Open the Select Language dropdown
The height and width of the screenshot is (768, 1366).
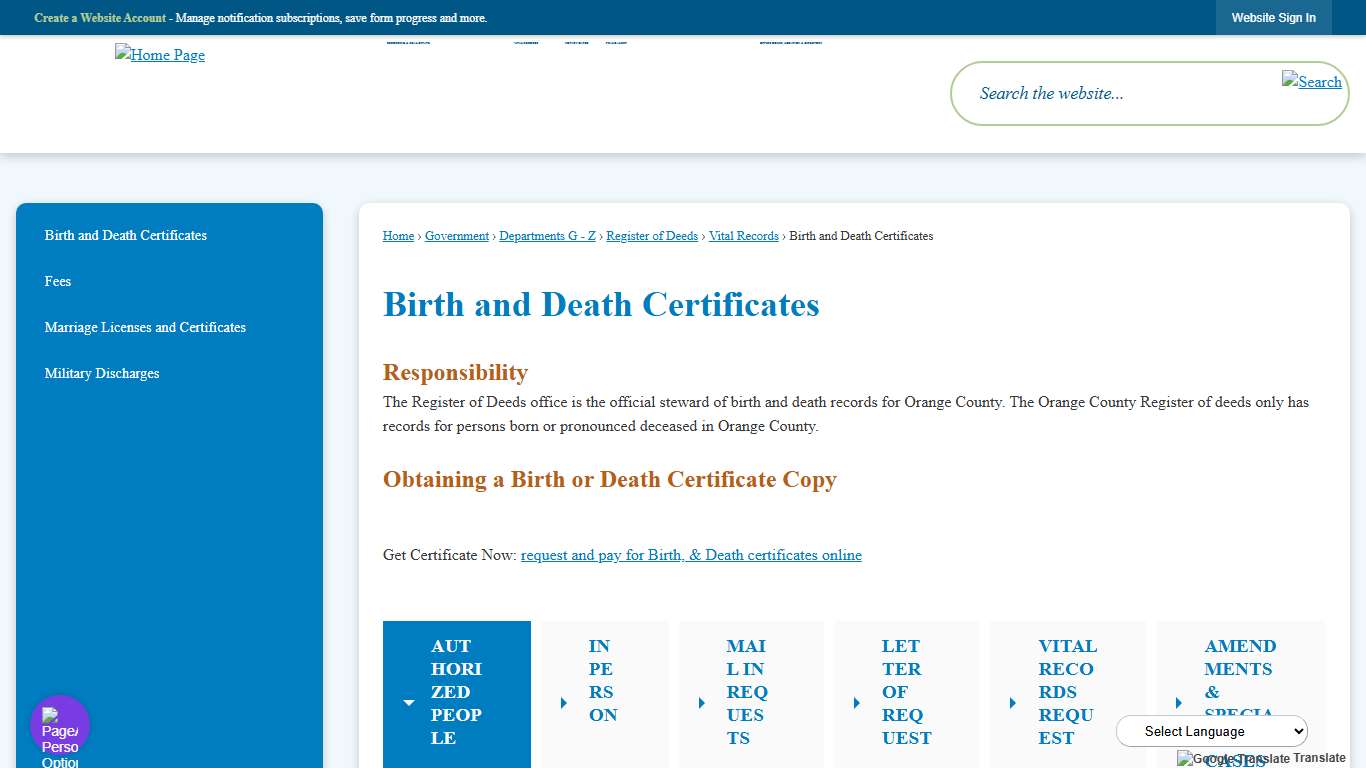pyautogui.click(x=1211, y=731)
